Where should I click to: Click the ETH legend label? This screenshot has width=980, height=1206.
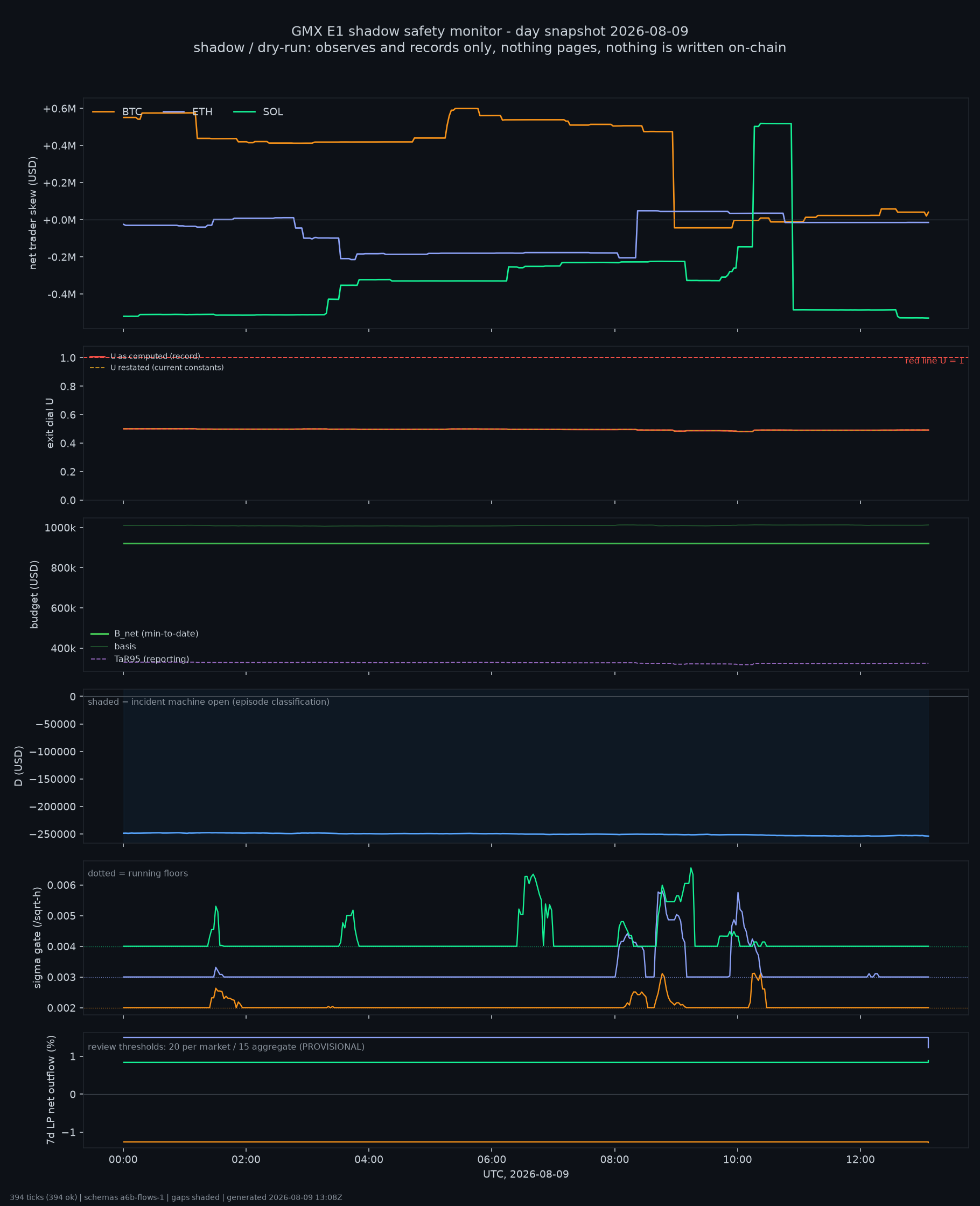[202, 112]
